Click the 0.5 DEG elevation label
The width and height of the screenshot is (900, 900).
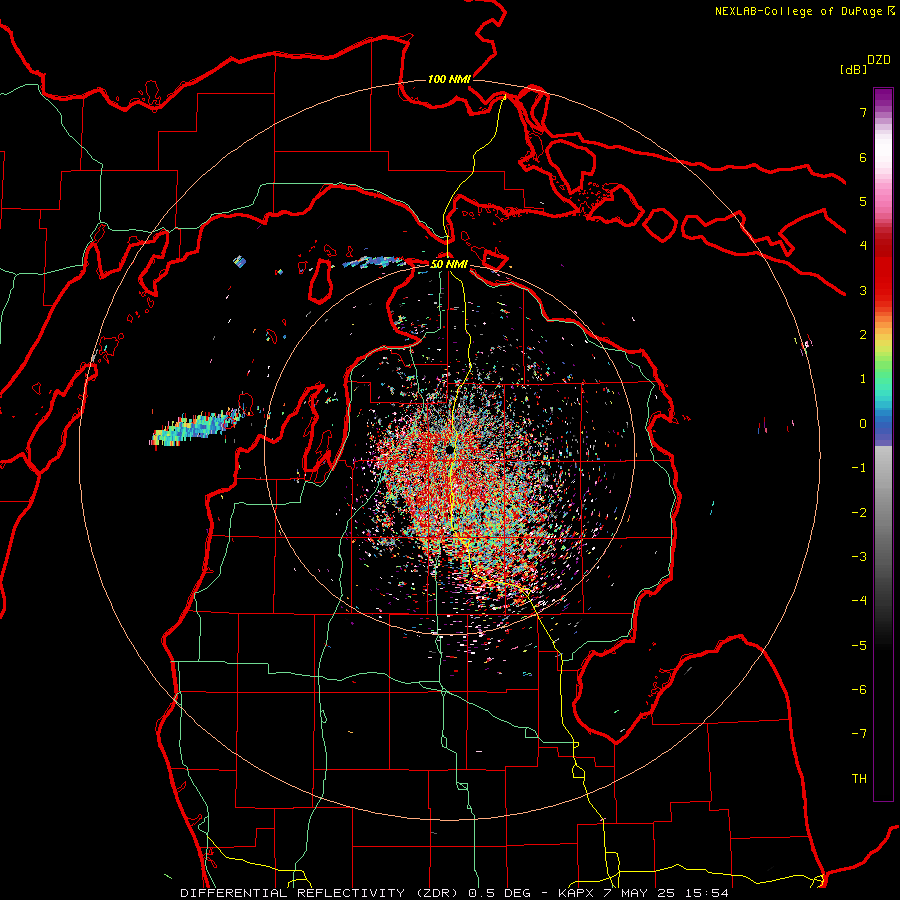(x=499, y=893)
